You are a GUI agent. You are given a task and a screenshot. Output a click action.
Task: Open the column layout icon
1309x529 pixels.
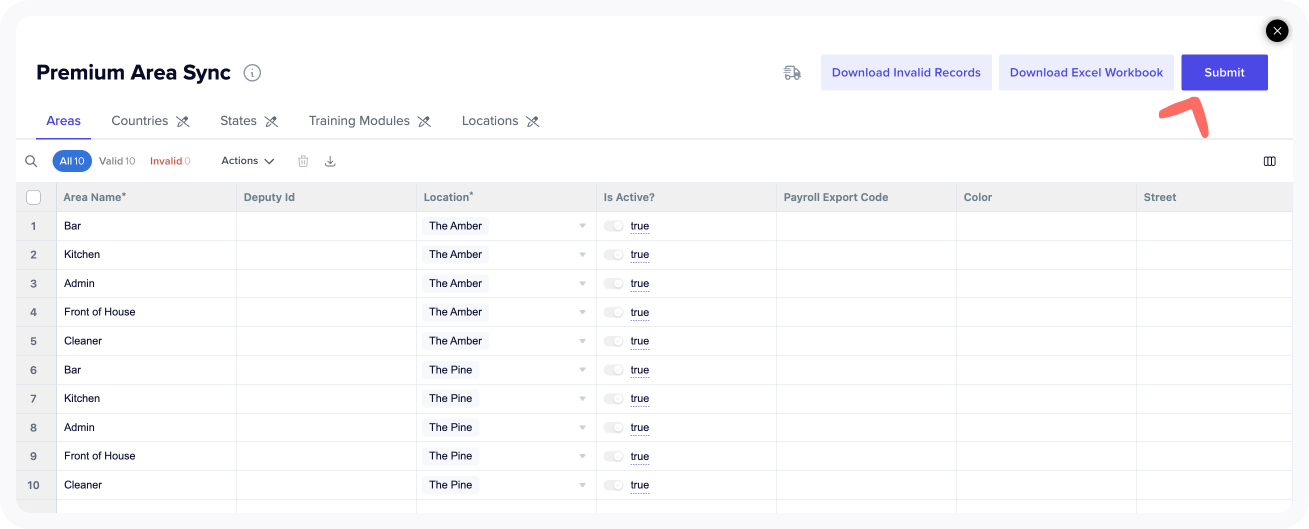(x=1269, y=161)
